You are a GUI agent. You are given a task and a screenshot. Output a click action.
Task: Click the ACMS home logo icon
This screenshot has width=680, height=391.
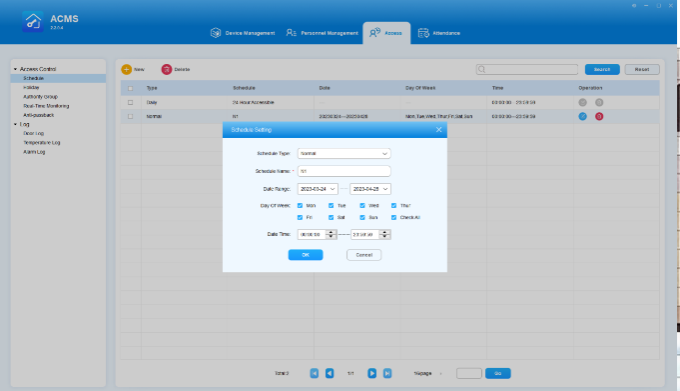[33, 21]
